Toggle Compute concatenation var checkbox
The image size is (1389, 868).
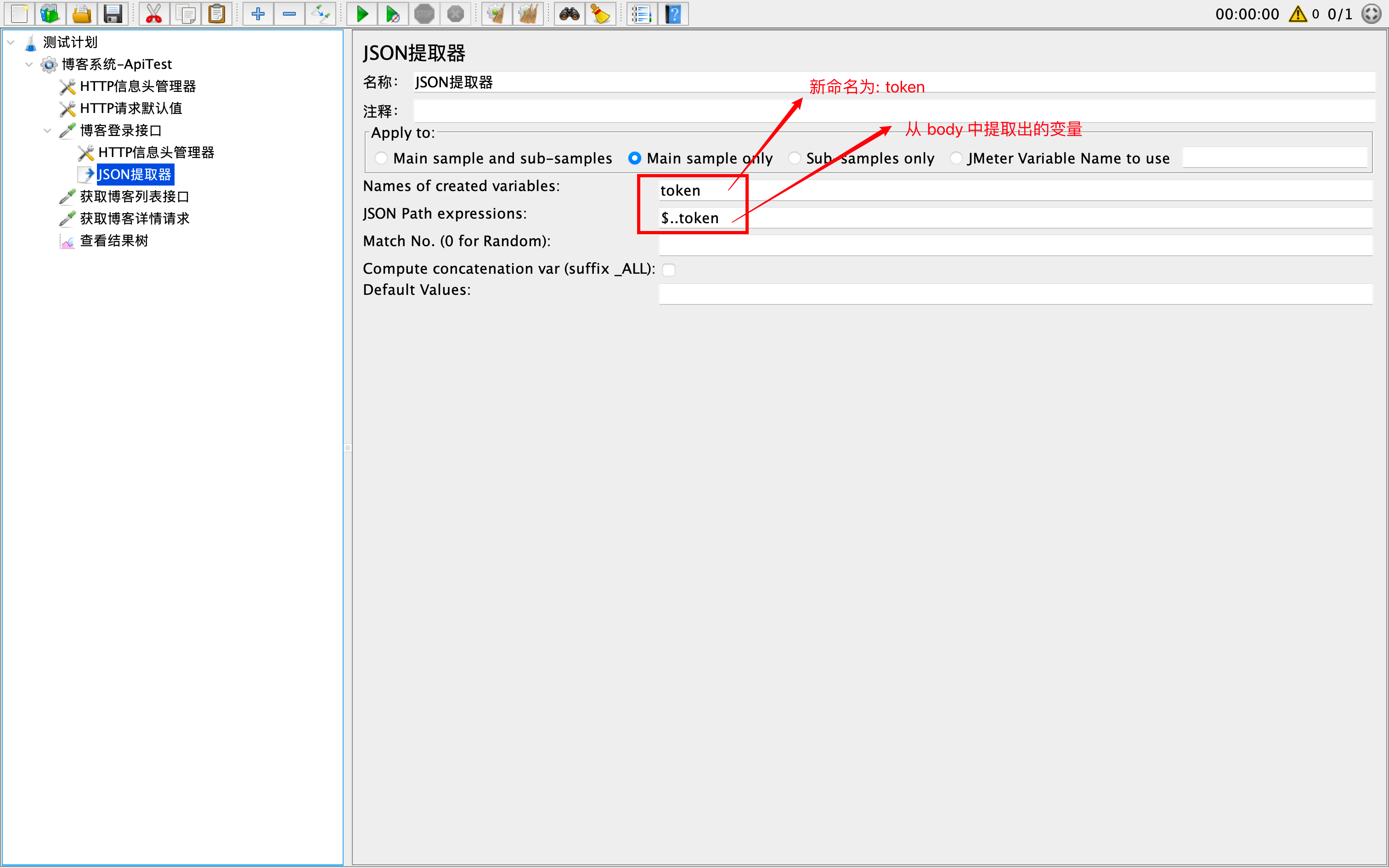click(x=669, y=269)
